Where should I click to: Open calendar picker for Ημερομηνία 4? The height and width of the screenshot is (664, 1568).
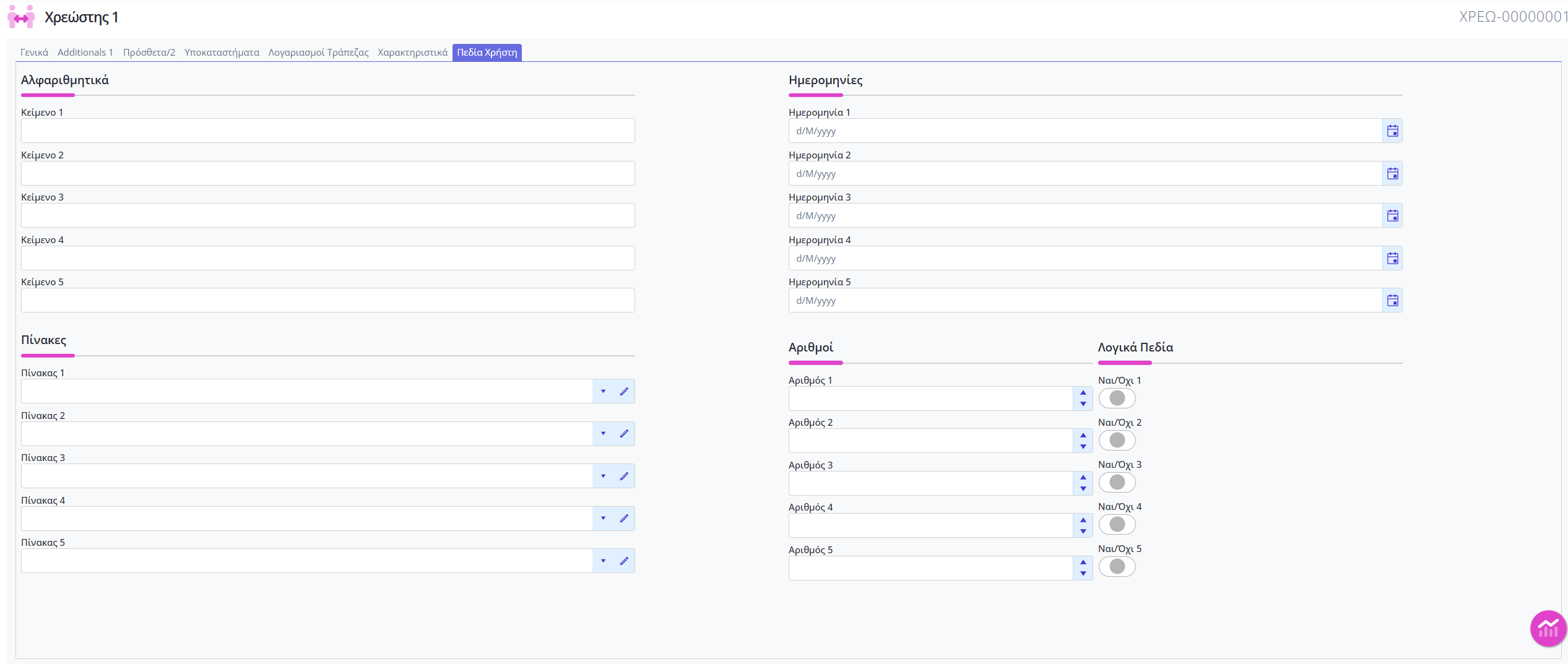pos(1392,258)
